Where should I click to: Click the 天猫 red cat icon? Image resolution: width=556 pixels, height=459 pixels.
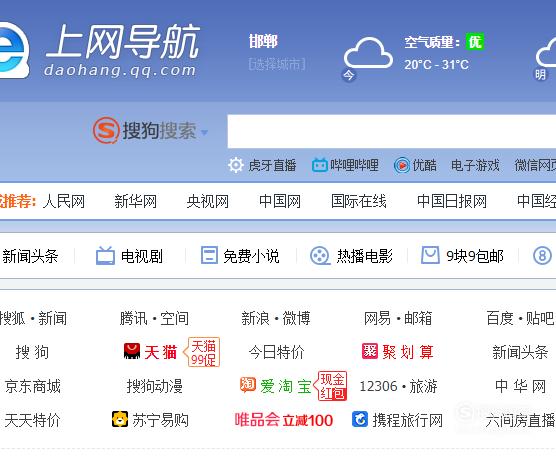[x=132, y=351]
